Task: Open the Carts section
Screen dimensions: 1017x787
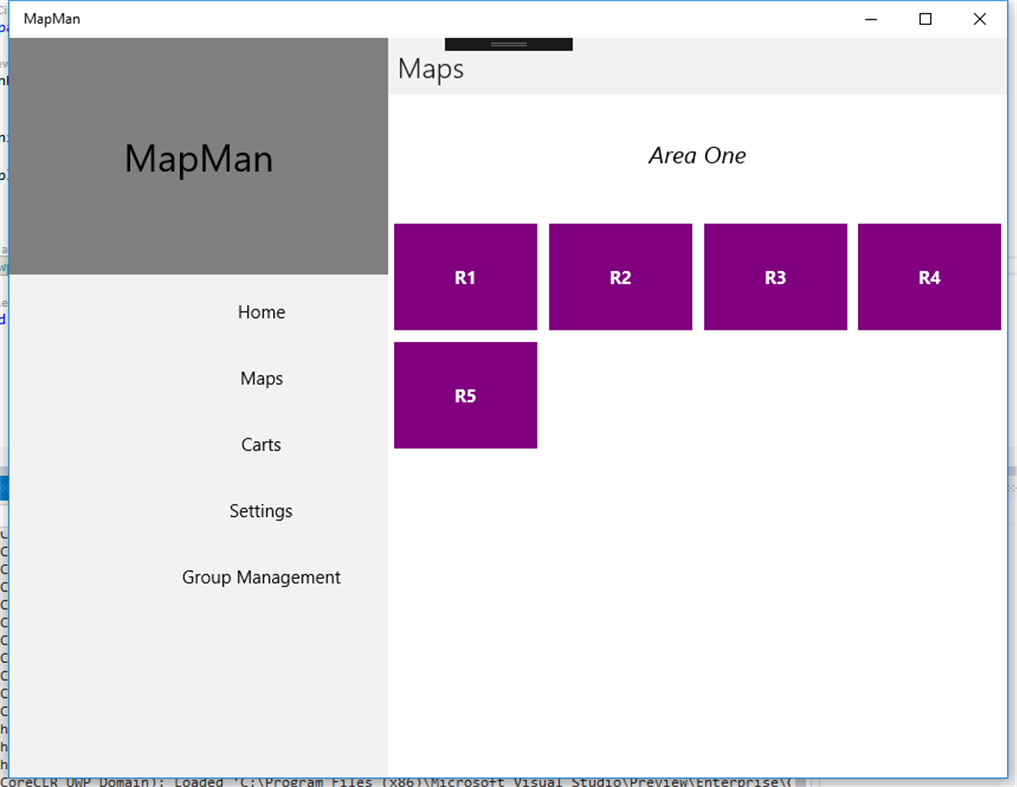Action: (x=261, y=444)
